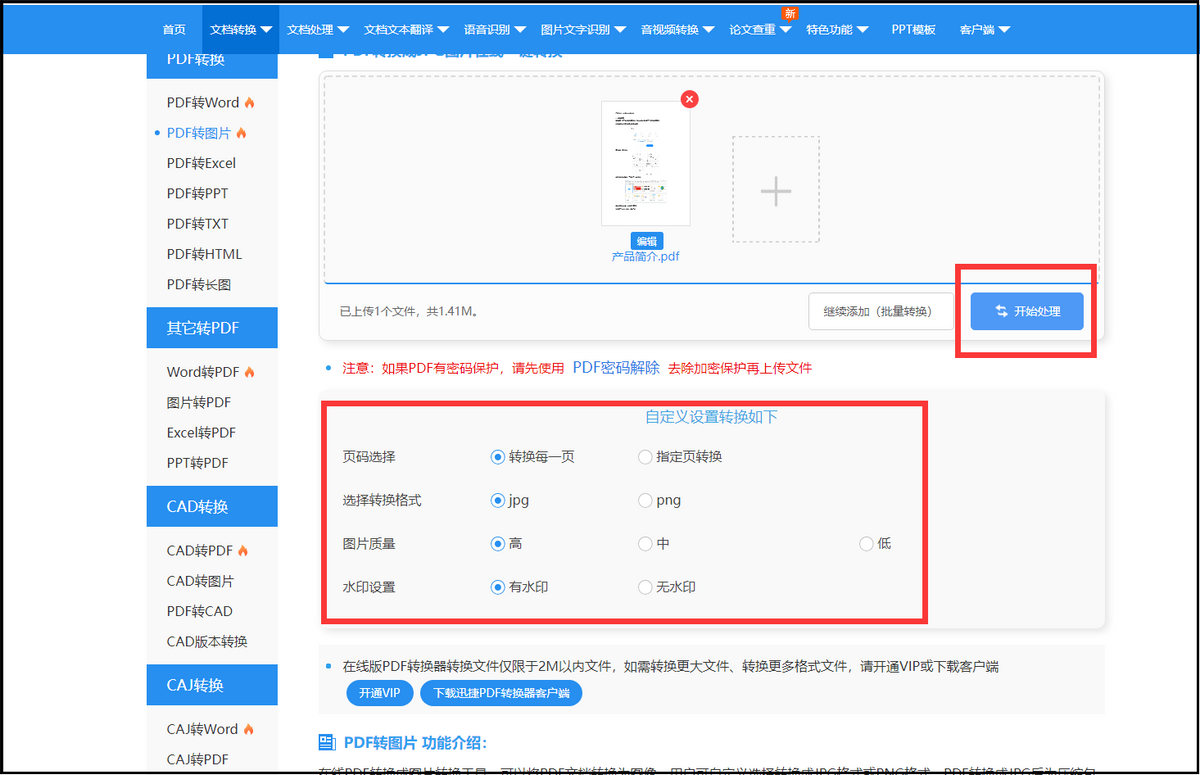
Task: Select PDF转长图 sidebar item
Action: 199,285
